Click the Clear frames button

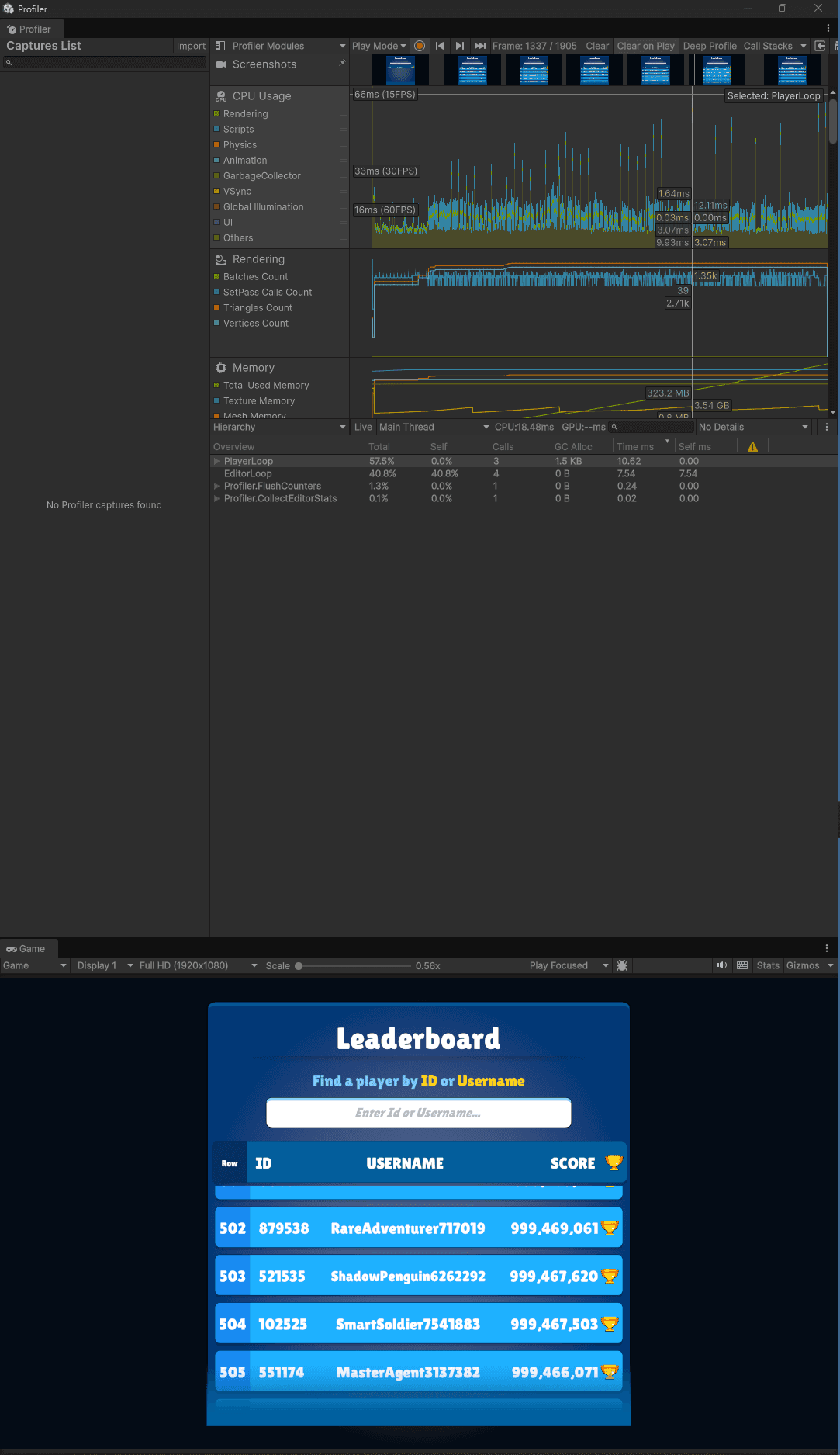pyautogui.click(x=597, y=46)
